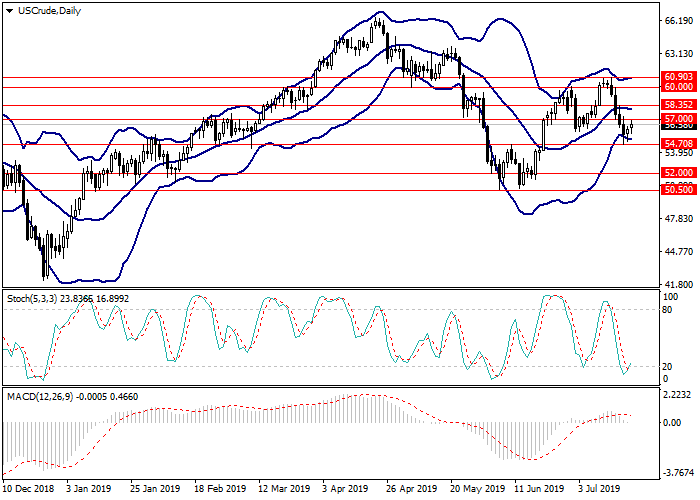Image resolution: width=700 pixels, height=500 pixels.
Task: Click the 80 level on Stochastic scale
Action: [668, 309]
